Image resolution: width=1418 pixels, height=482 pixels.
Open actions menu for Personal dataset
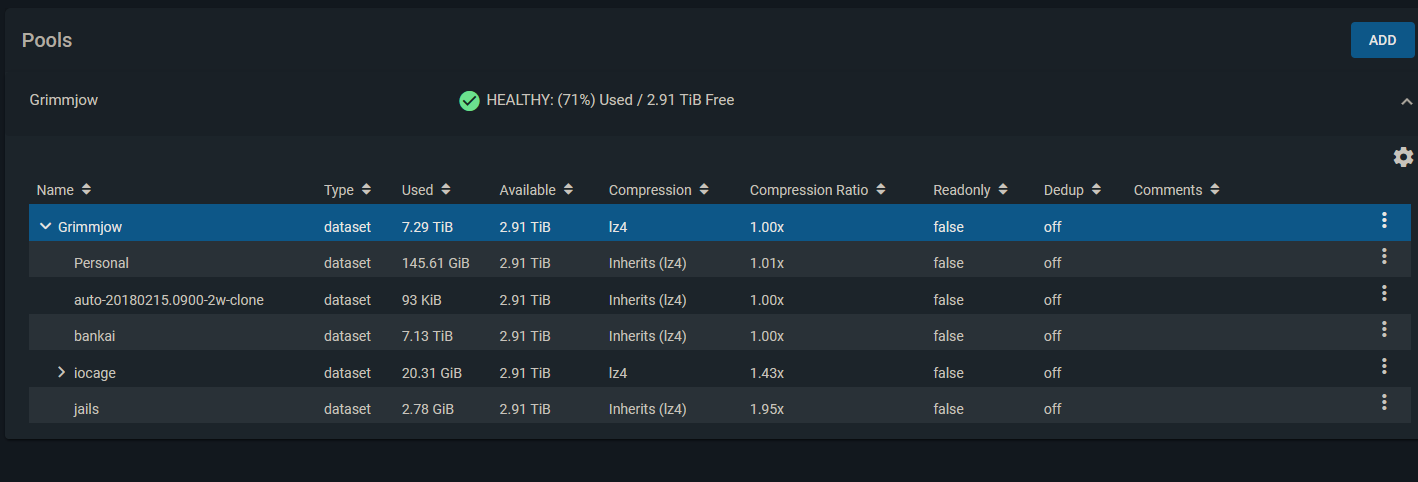pos(1384,257)
